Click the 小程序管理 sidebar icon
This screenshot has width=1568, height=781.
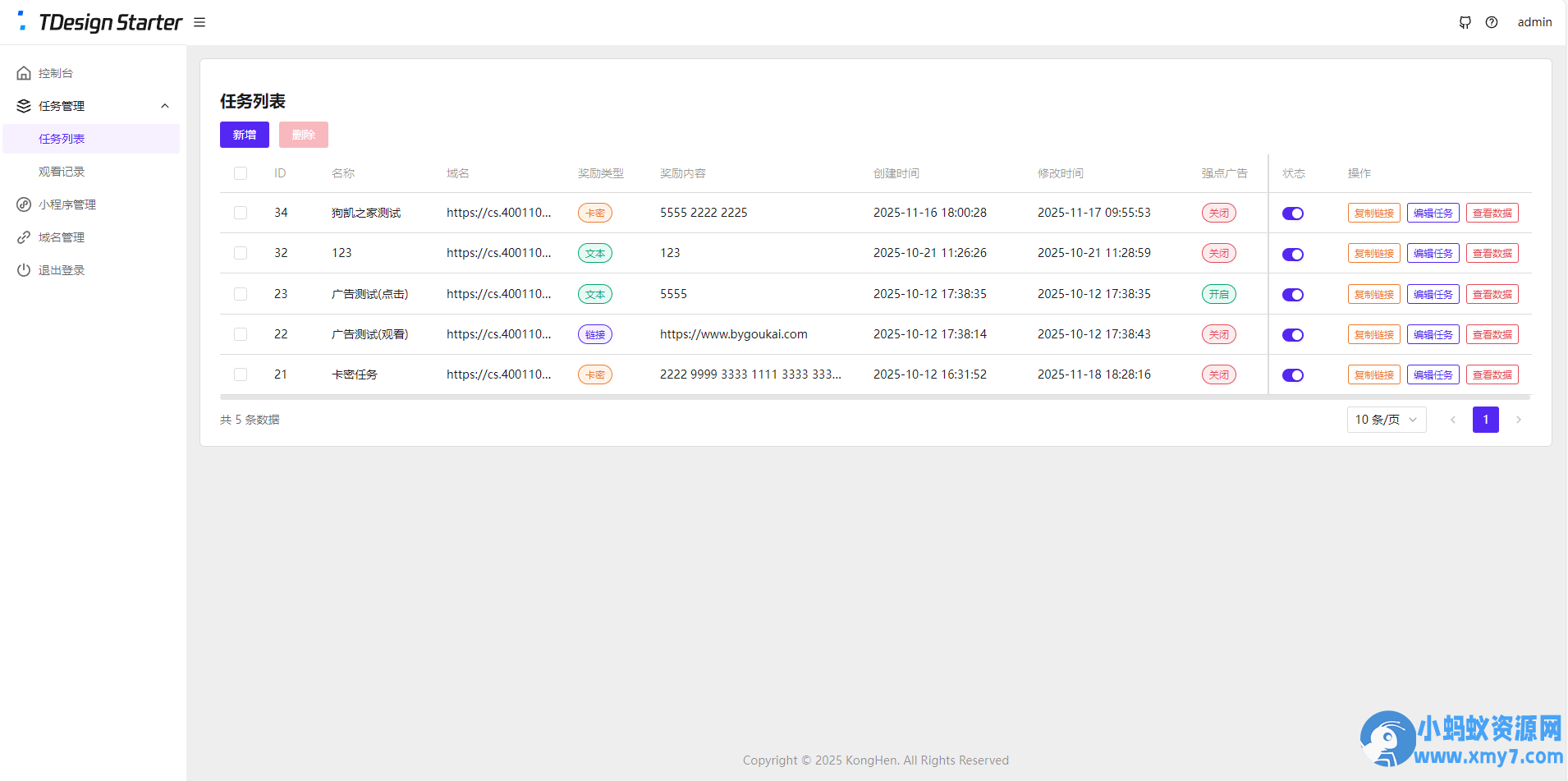[x=24, y=204]
